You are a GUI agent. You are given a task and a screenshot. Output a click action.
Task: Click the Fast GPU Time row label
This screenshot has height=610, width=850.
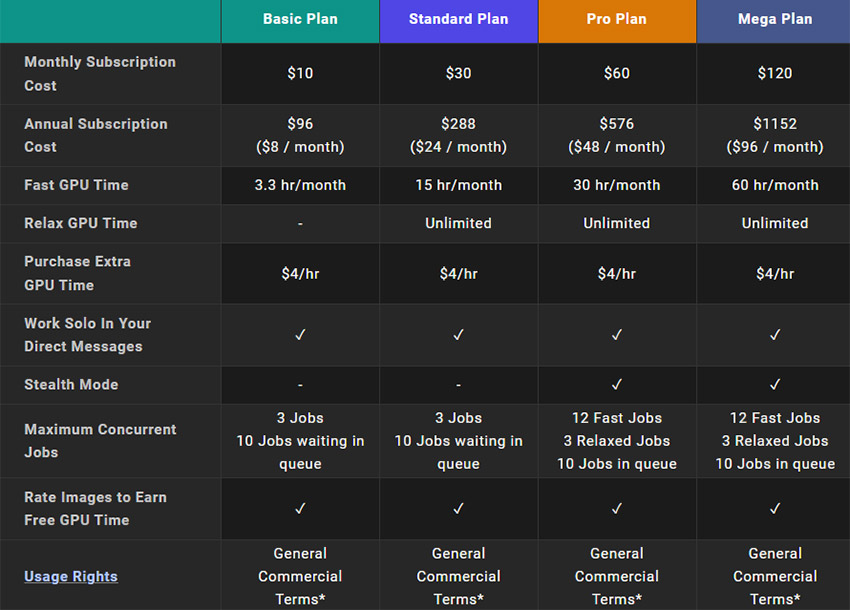[76, 185]
